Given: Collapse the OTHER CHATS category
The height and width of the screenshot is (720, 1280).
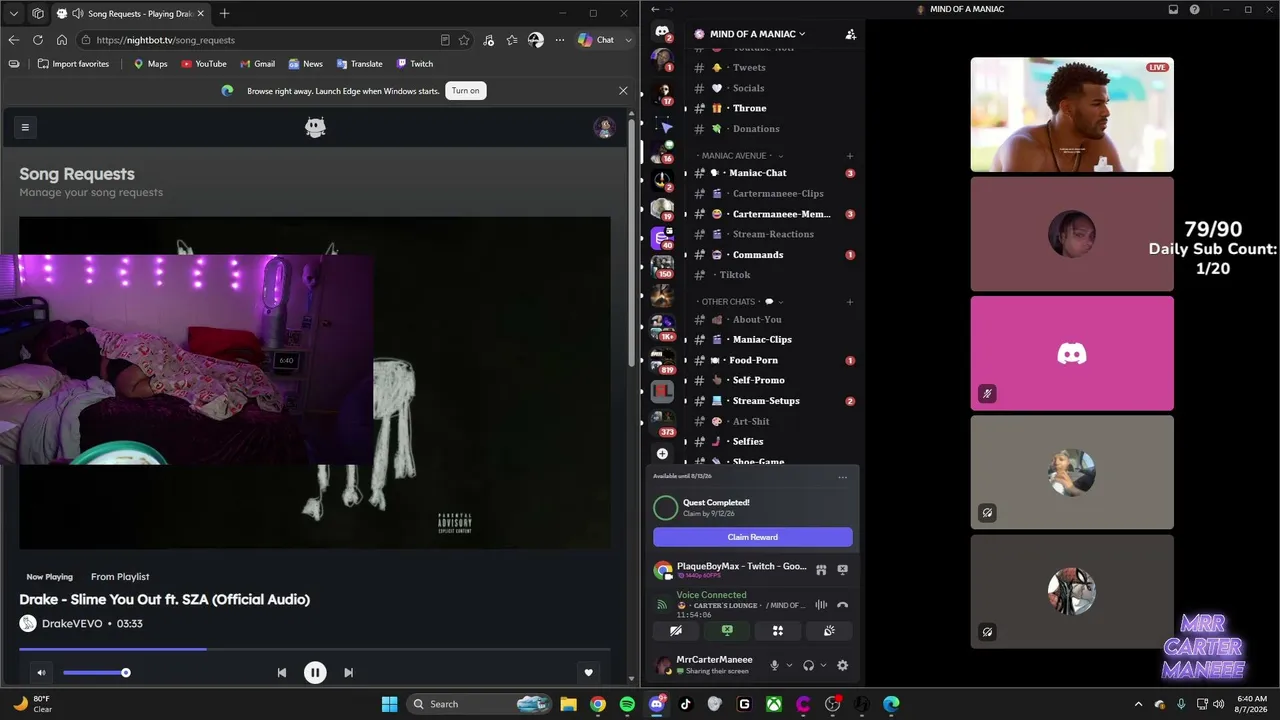Looking at the screenshot, I should 740,301.
